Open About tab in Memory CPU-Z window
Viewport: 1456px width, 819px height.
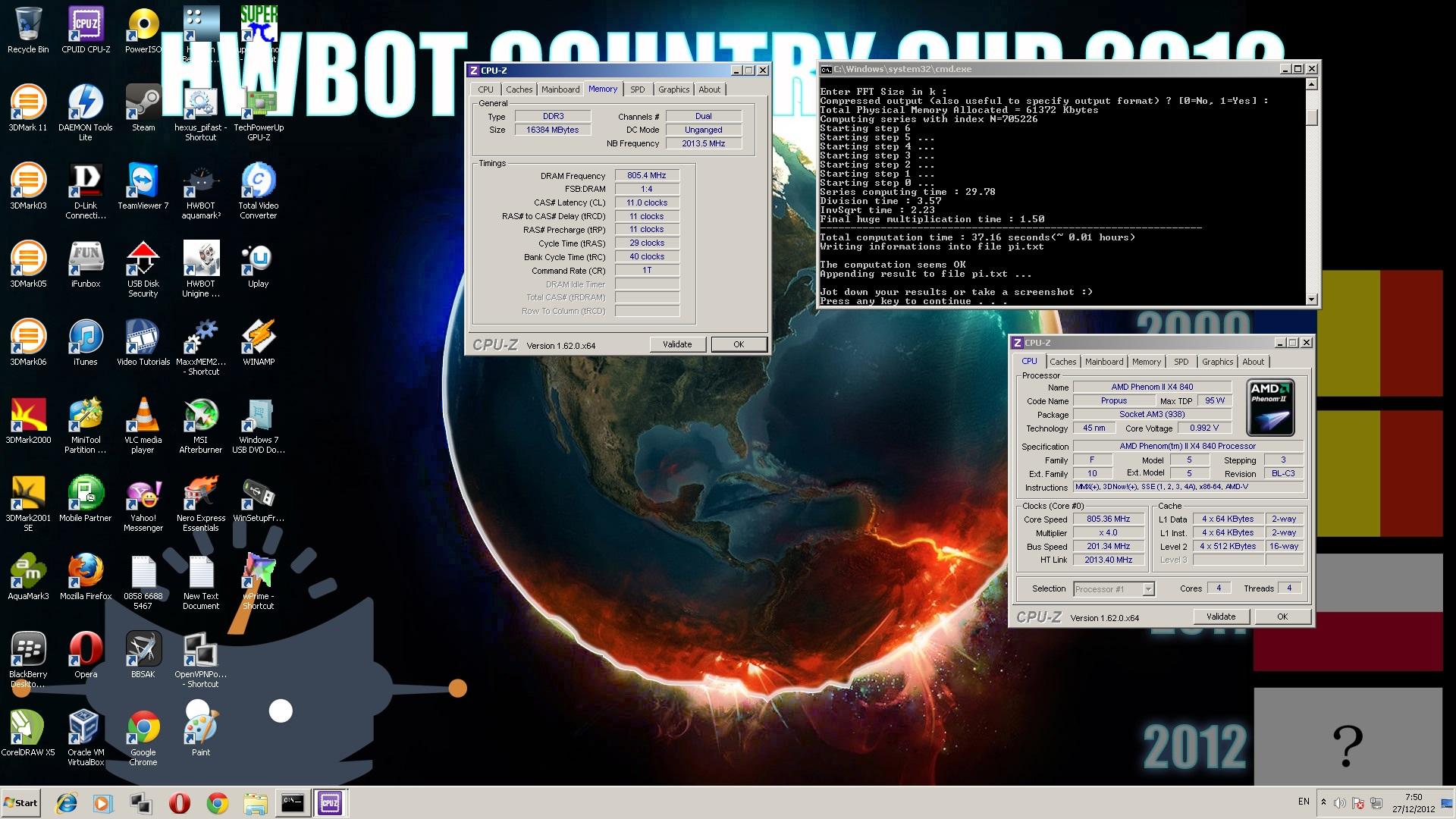(x=710, y=89)
